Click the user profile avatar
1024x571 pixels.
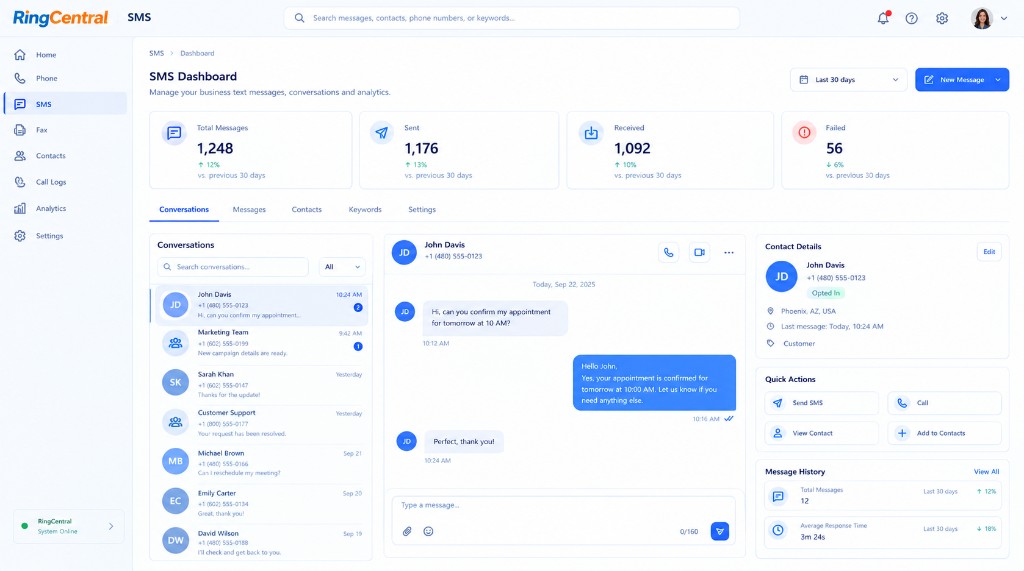(982, 18)
